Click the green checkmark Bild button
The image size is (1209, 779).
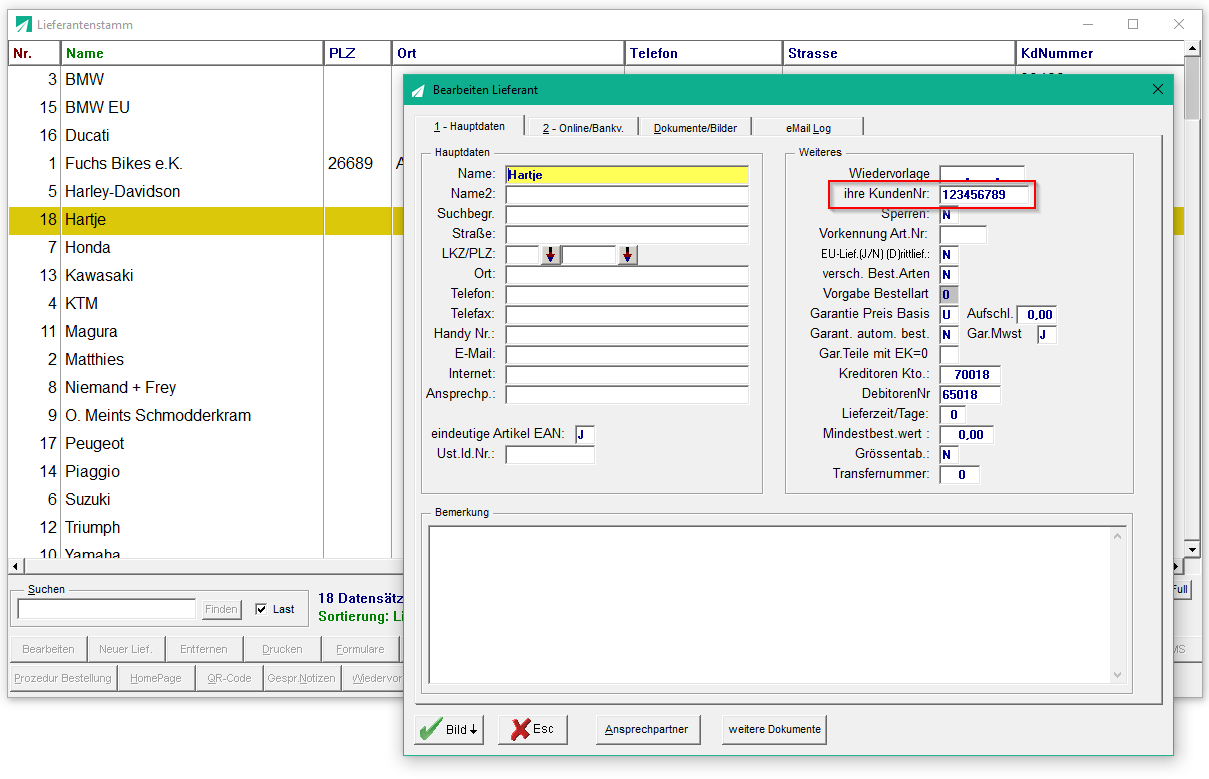449,729
